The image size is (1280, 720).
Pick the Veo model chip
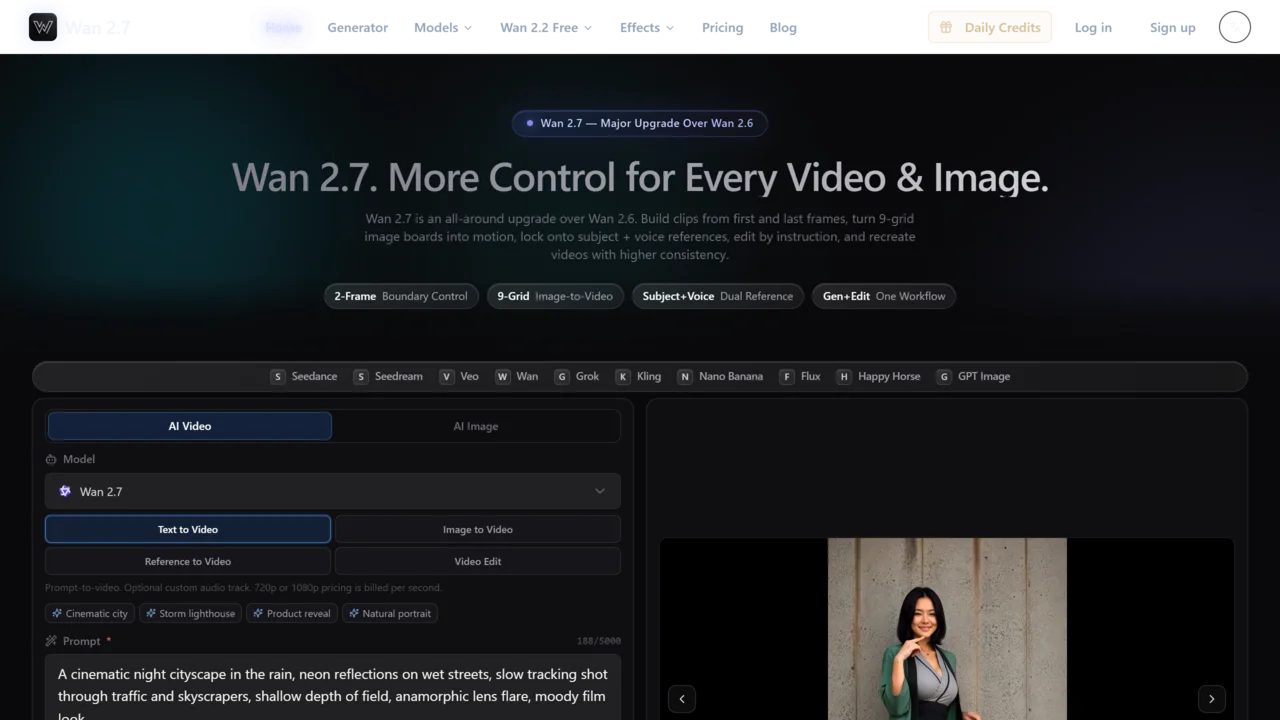pyautogui.click(x=459, y=376)
